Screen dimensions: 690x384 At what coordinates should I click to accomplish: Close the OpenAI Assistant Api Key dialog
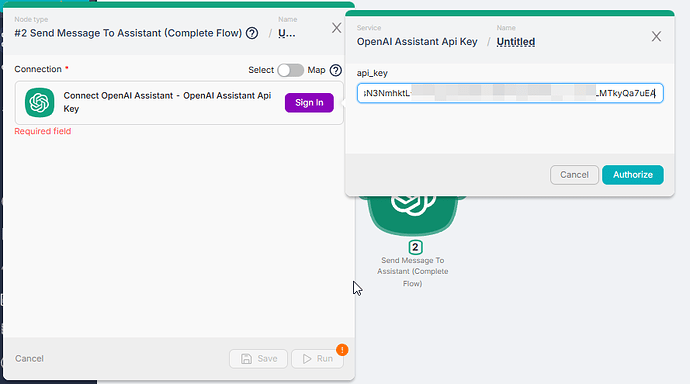tap(656, 37)
